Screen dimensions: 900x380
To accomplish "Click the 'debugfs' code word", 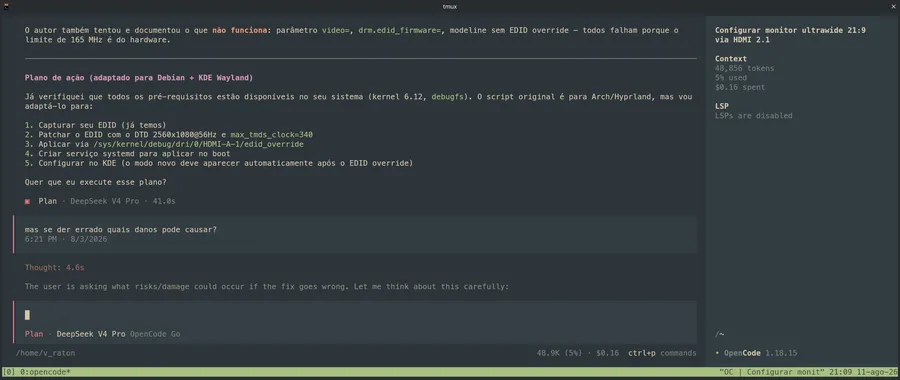I will click(448, 96).
